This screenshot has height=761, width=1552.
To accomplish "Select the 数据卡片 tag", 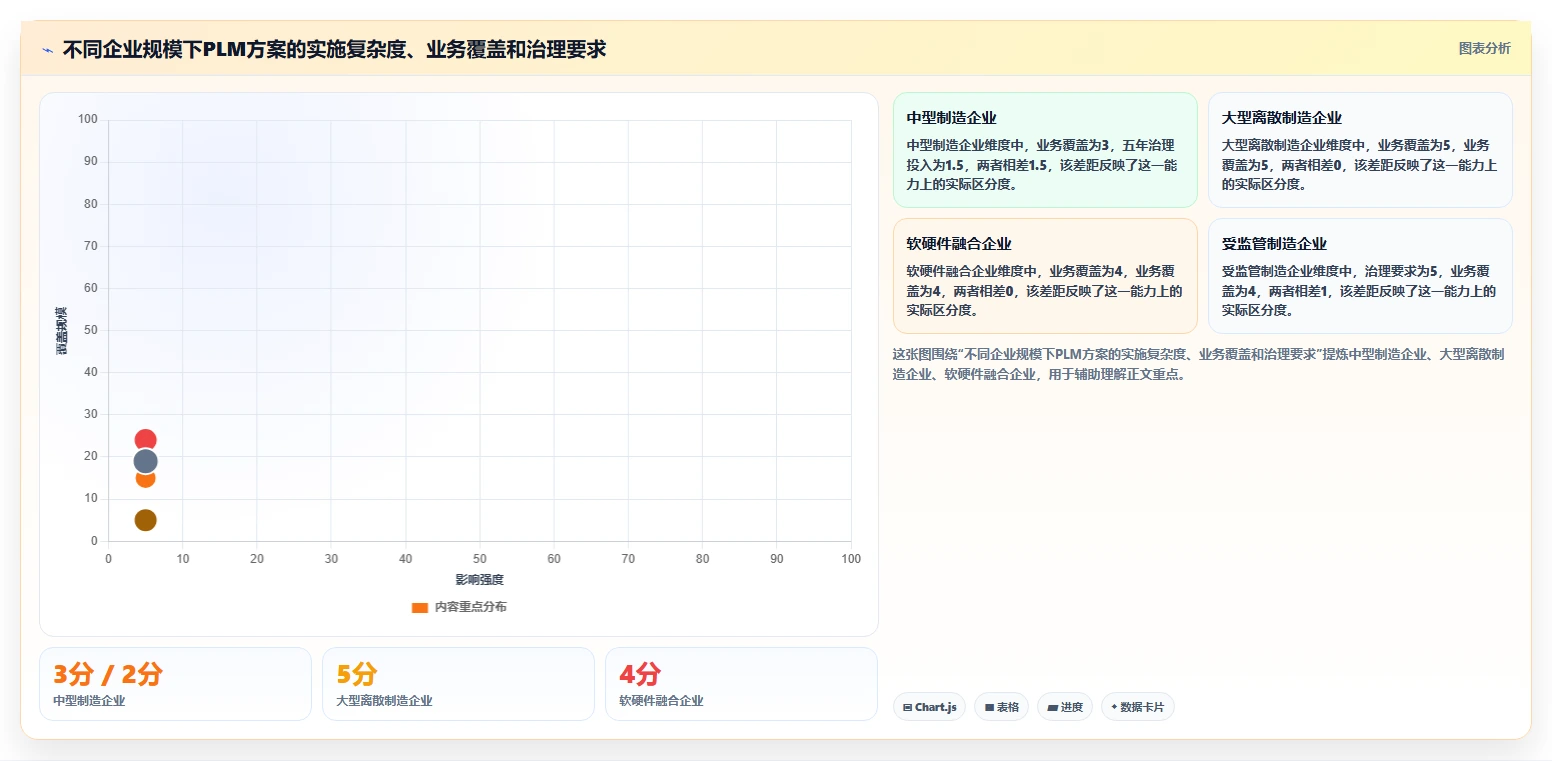I will click(x=1137, y=707).
